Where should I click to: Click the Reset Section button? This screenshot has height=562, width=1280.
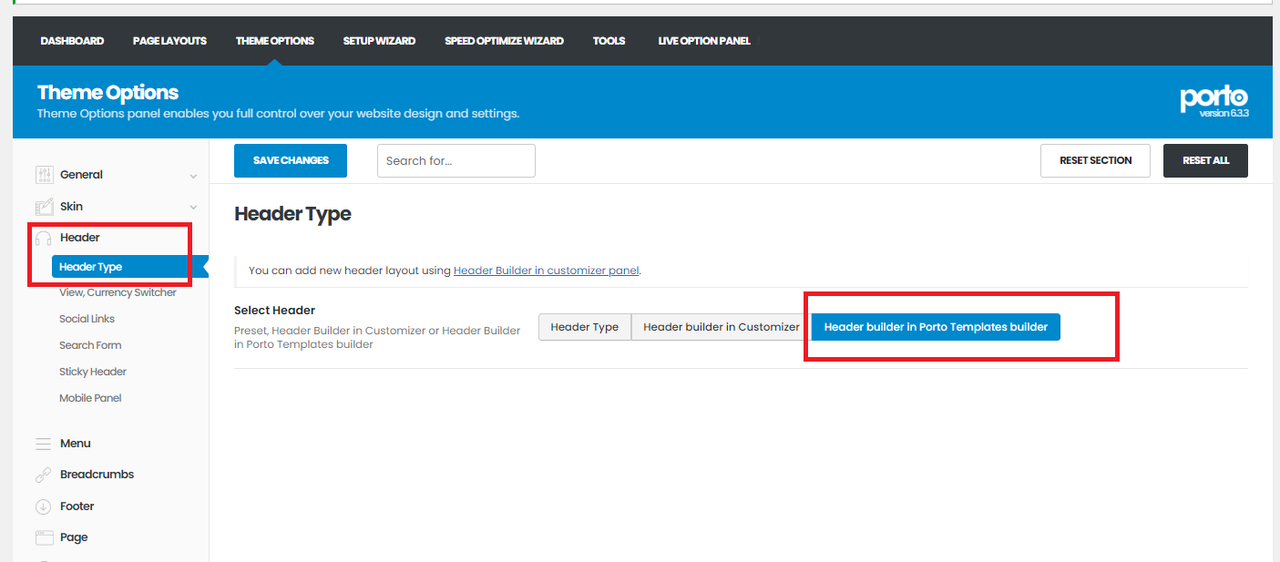pos(1096,161)
